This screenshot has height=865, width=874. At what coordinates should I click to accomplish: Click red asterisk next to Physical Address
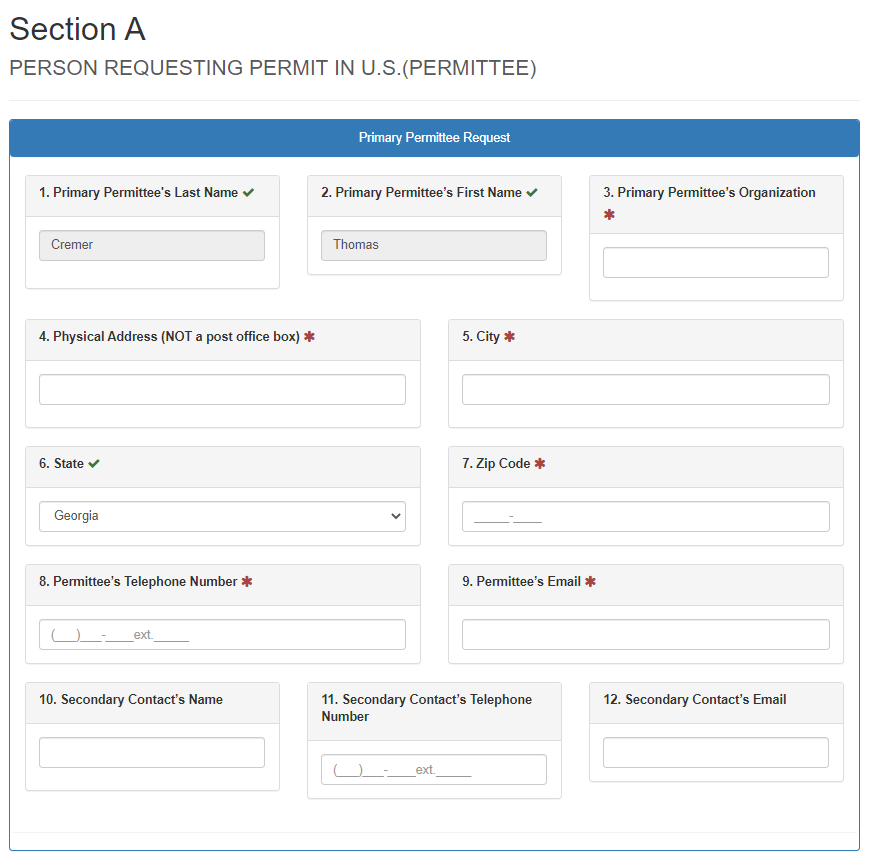309,337
